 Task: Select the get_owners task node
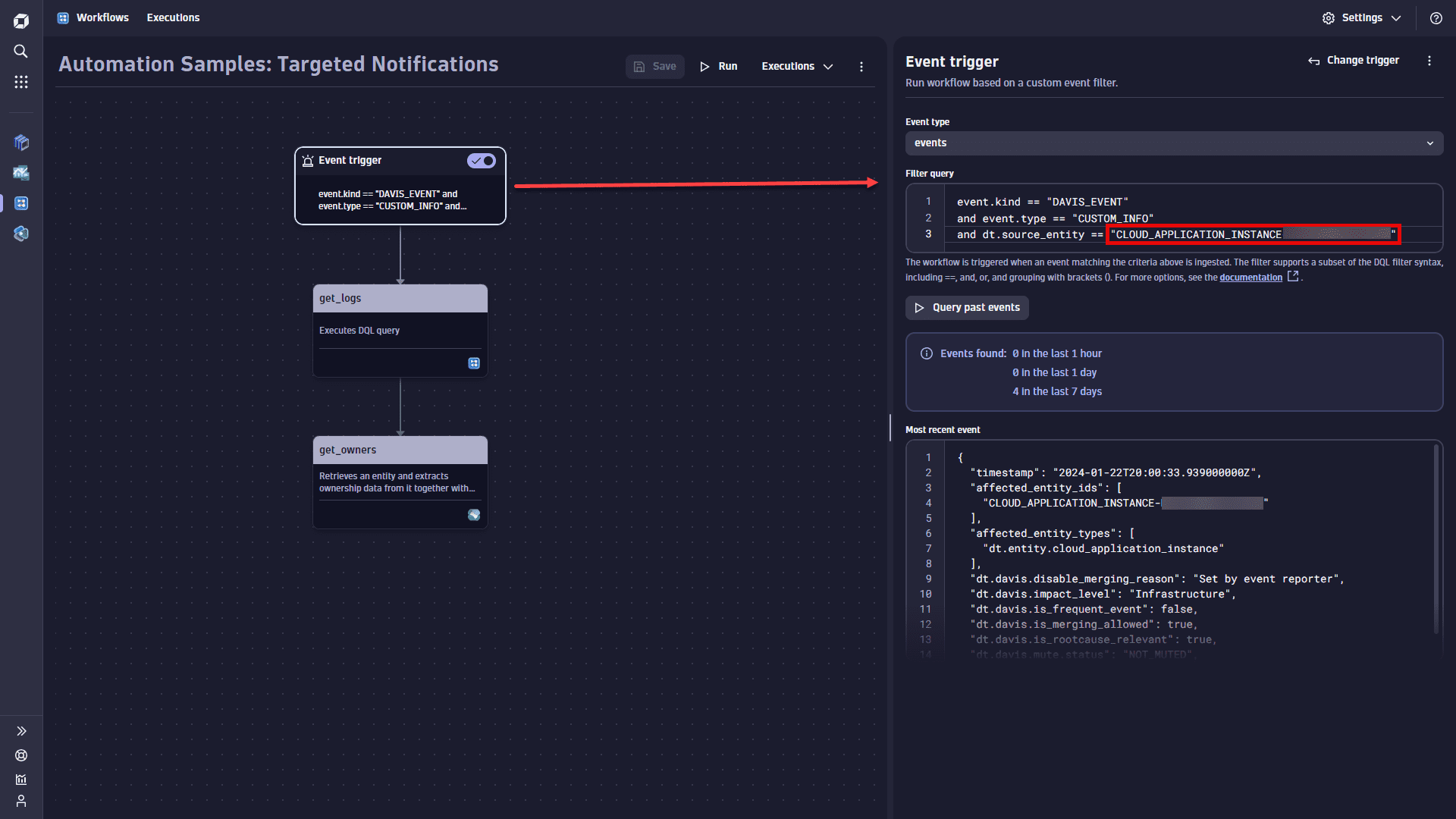point(400,482)
